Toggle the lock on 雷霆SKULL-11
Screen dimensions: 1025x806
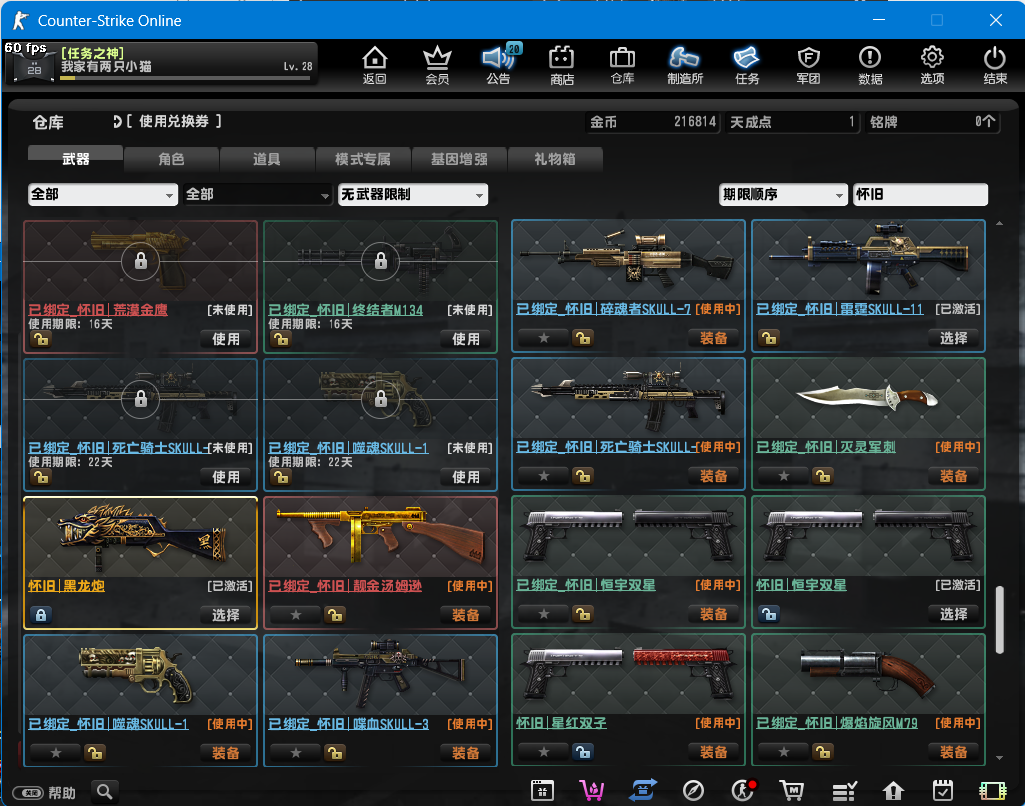(x=769, y=338)
